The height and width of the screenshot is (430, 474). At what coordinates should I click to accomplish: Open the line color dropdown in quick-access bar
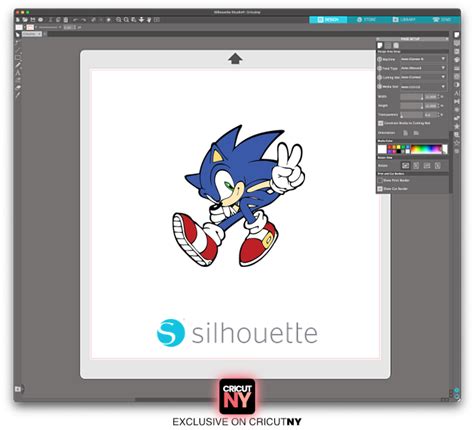[x=35, y=27]
